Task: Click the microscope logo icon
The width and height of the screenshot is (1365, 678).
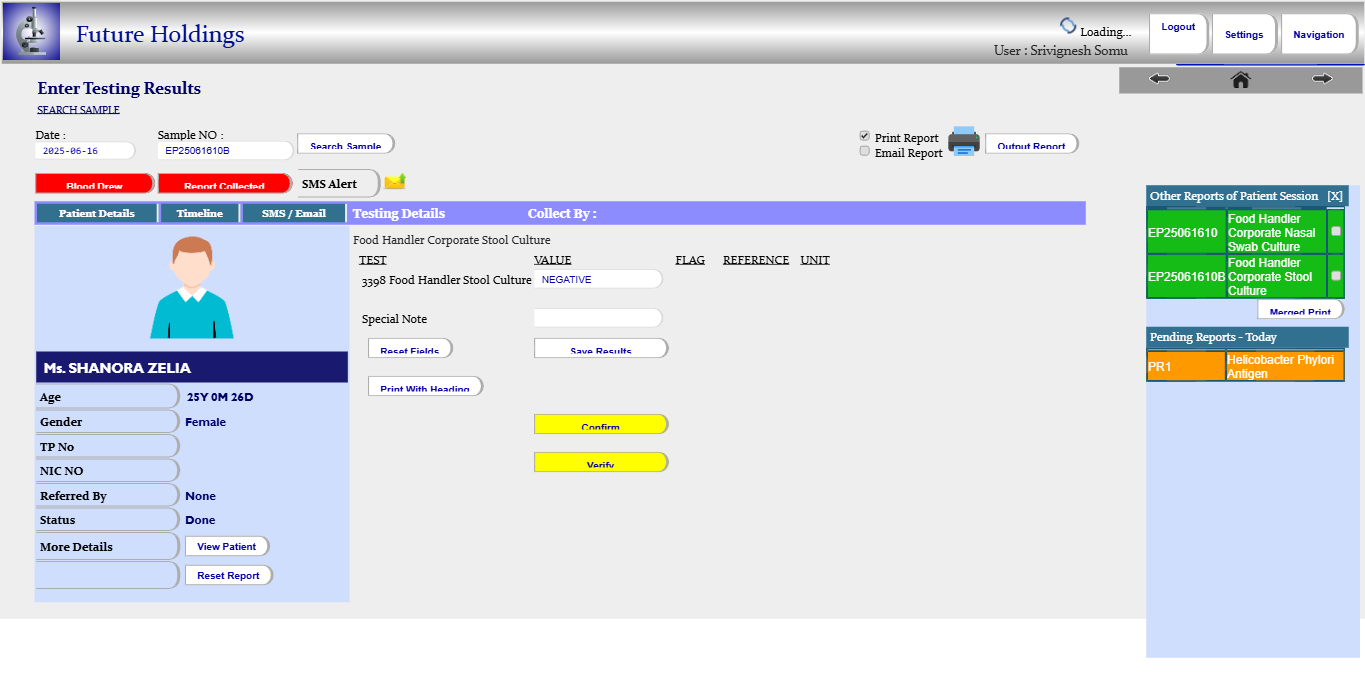Action: coord(31,32)
